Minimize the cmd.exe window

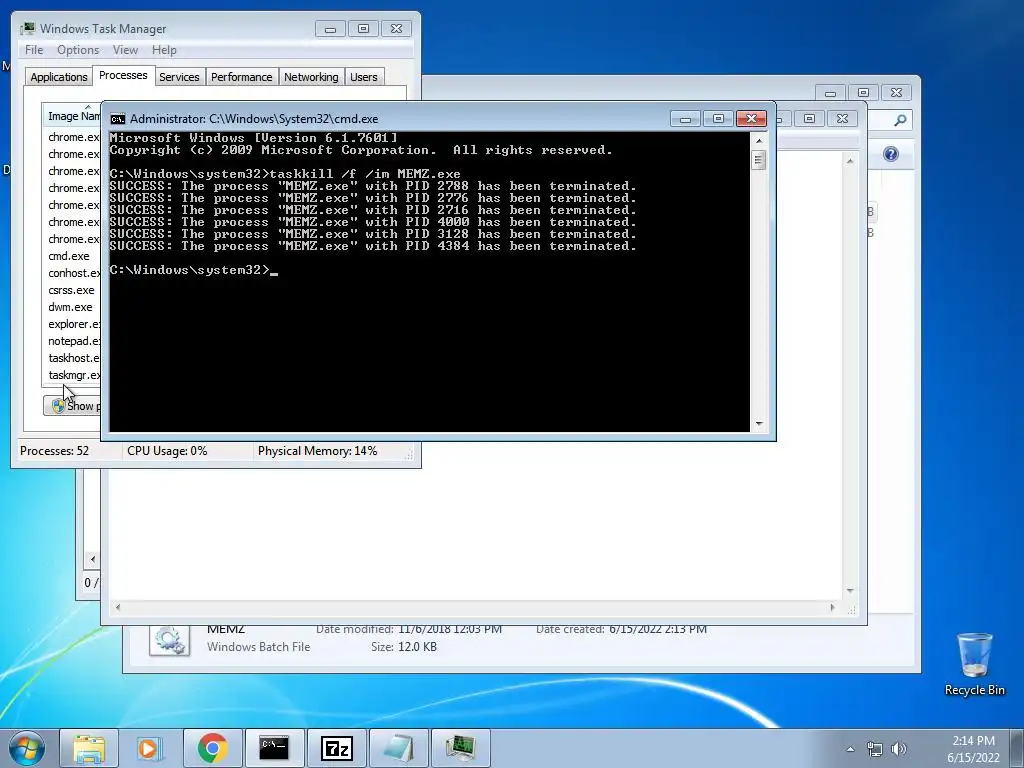tap(685, 119)
